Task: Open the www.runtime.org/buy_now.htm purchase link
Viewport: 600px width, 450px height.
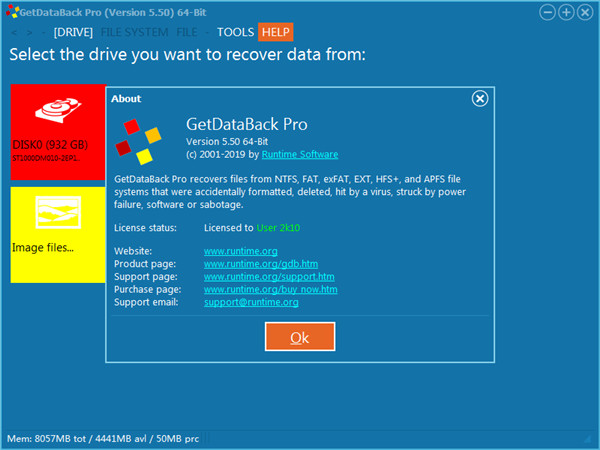Action: 271,289
